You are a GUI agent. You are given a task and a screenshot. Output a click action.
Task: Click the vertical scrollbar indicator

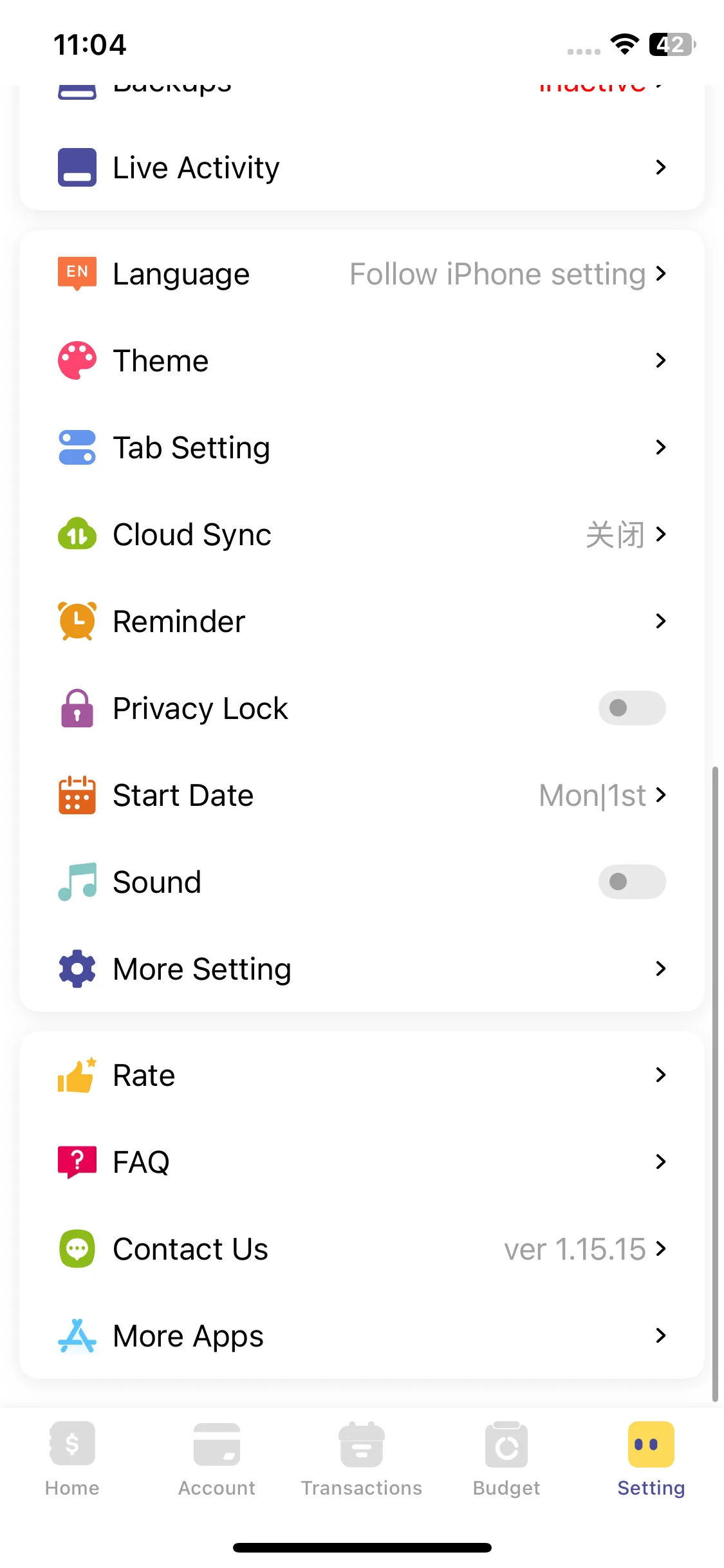click(x=715, y=1081)
